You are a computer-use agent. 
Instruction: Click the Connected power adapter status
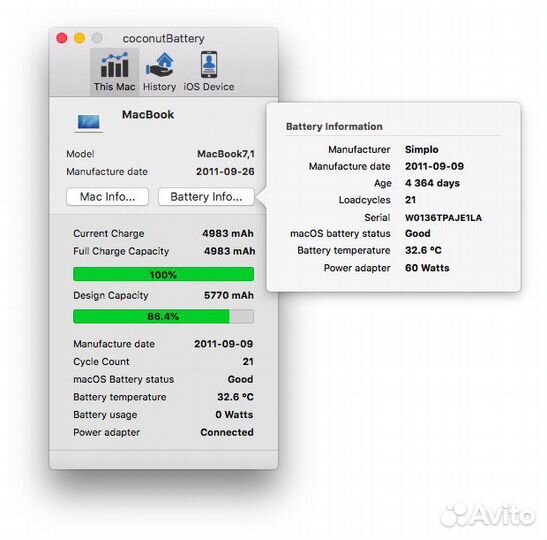point(227,433)
